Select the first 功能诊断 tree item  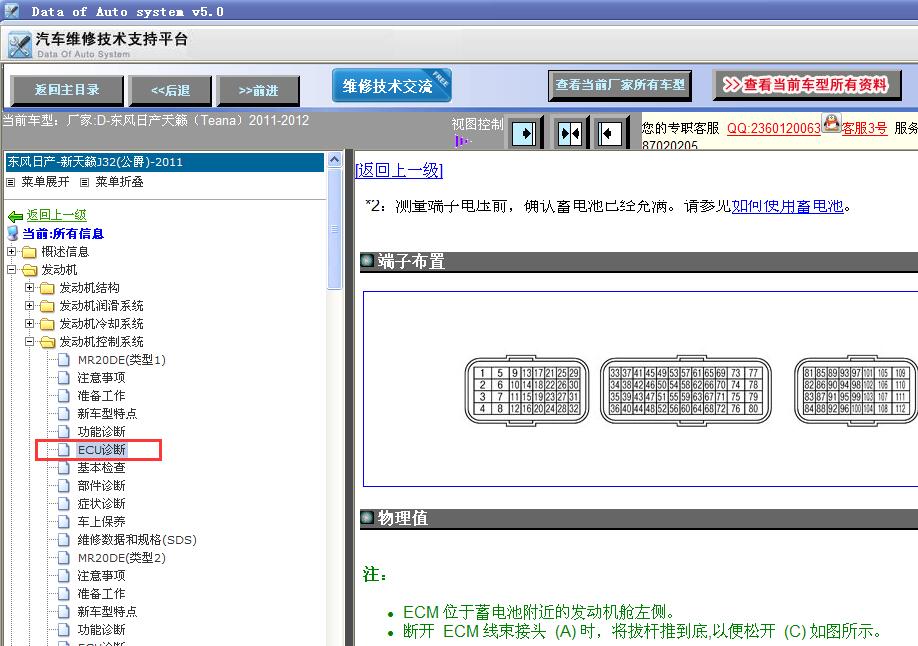101,432
